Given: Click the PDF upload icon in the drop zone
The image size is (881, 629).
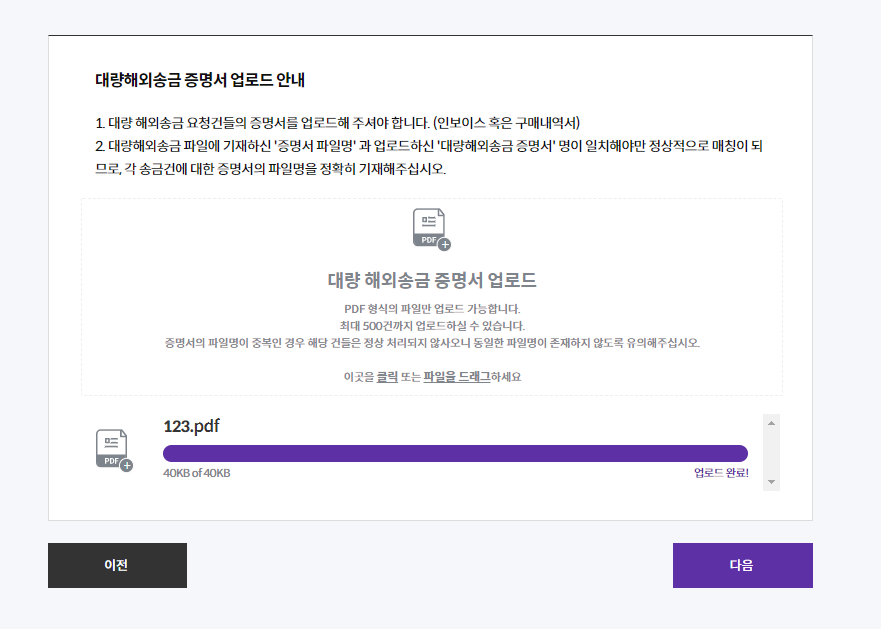Looking at the screenshot, I should (x=431, y=228).
